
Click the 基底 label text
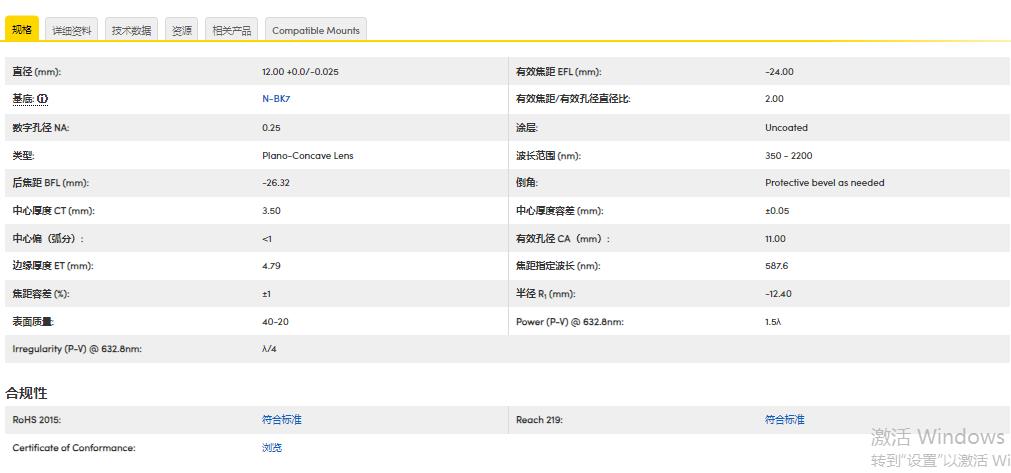coord(24,99)
